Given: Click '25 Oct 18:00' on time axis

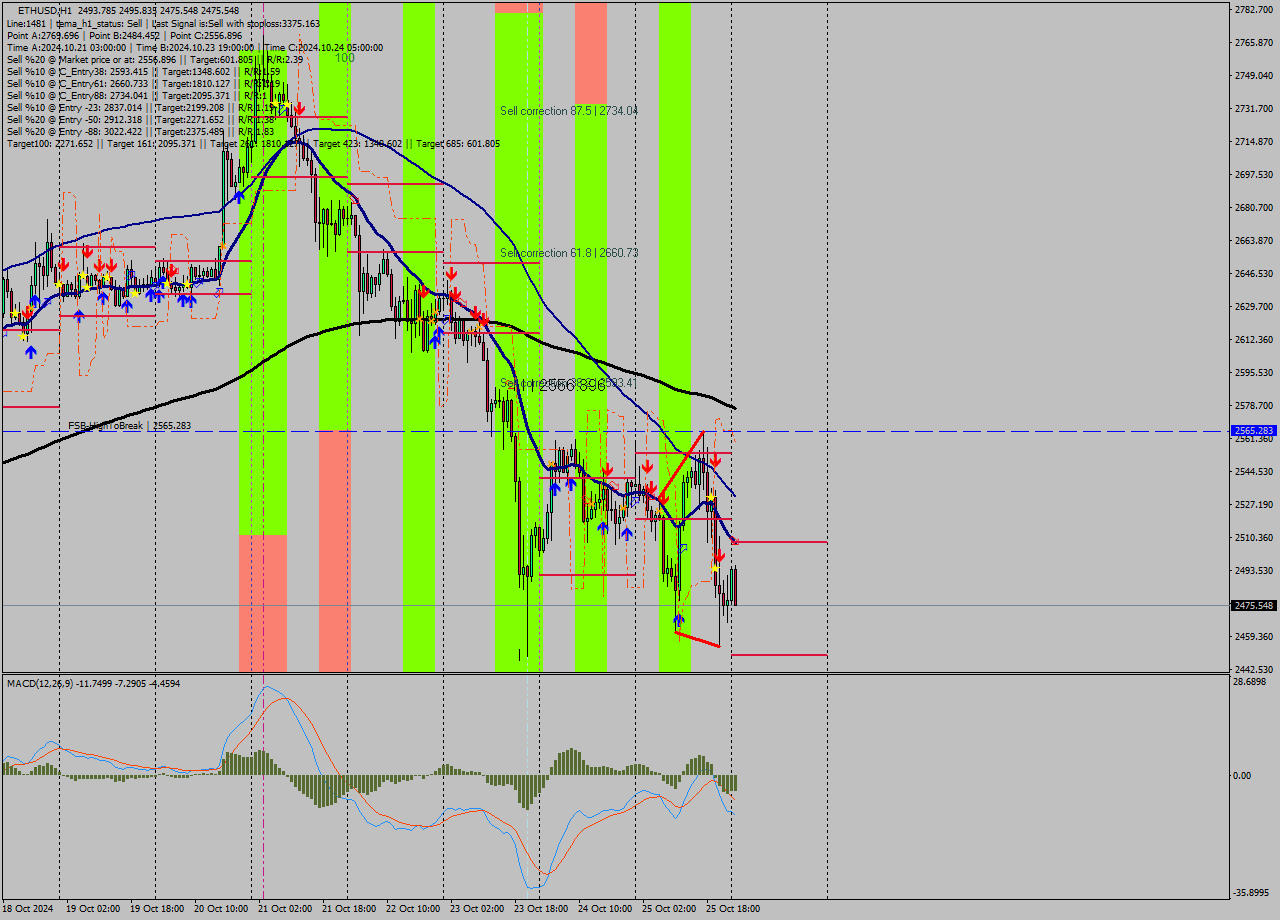Looking at the screenshot, I should point(733,909).
